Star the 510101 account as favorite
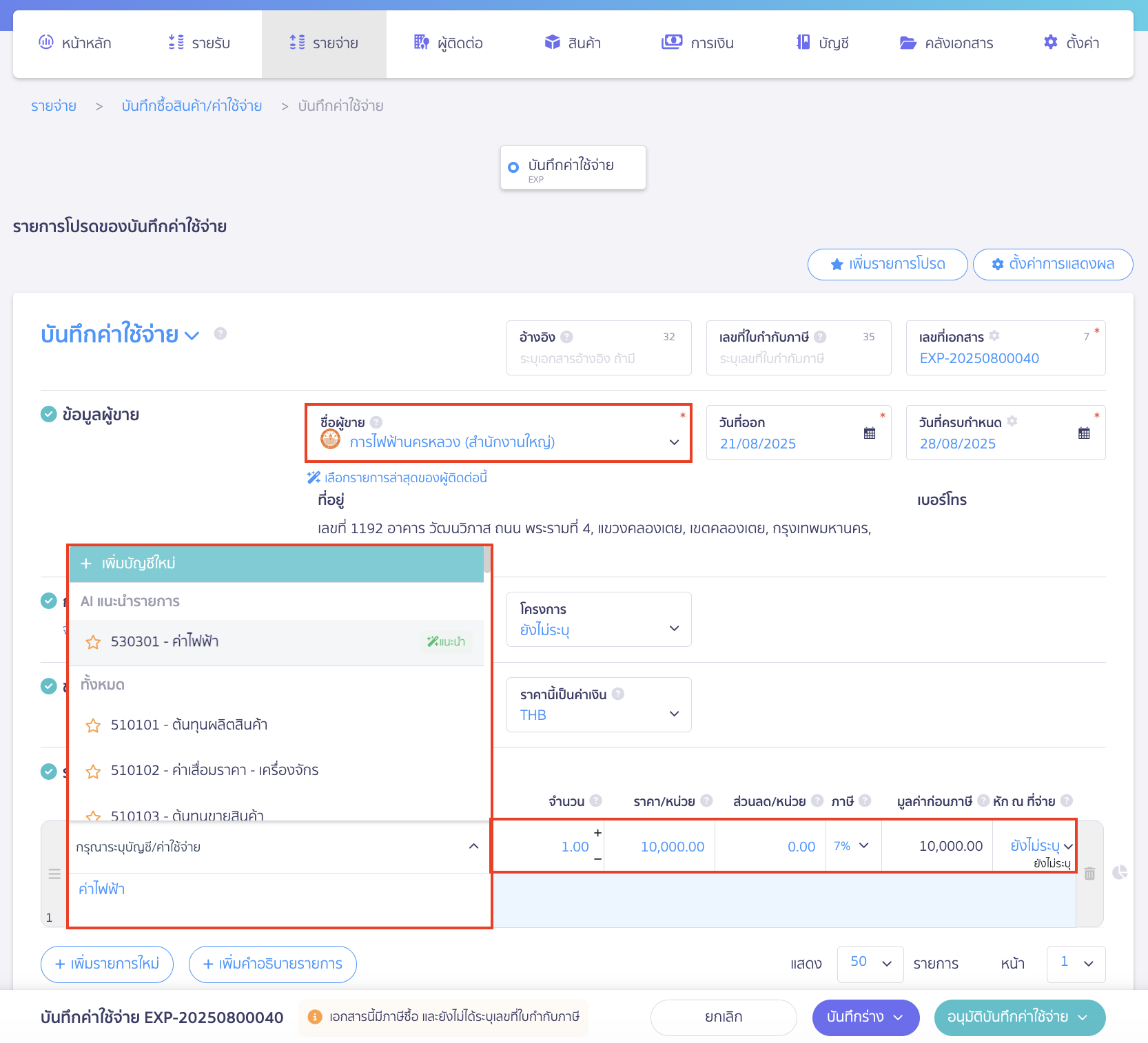This screenshot has width=1148, height=1043. 93,725
